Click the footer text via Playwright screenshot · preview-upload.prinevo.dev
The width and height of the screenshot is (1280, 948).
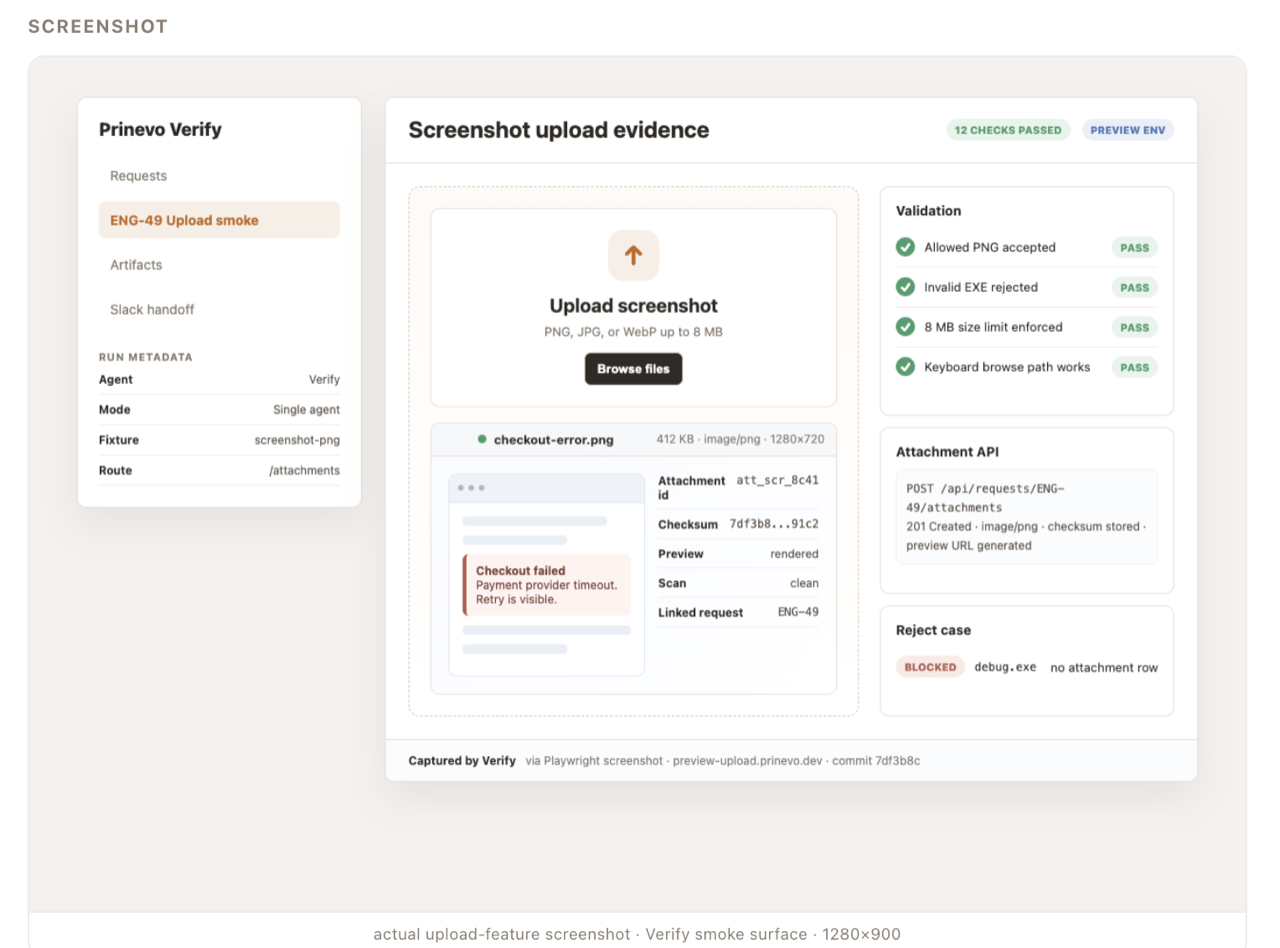674,761
